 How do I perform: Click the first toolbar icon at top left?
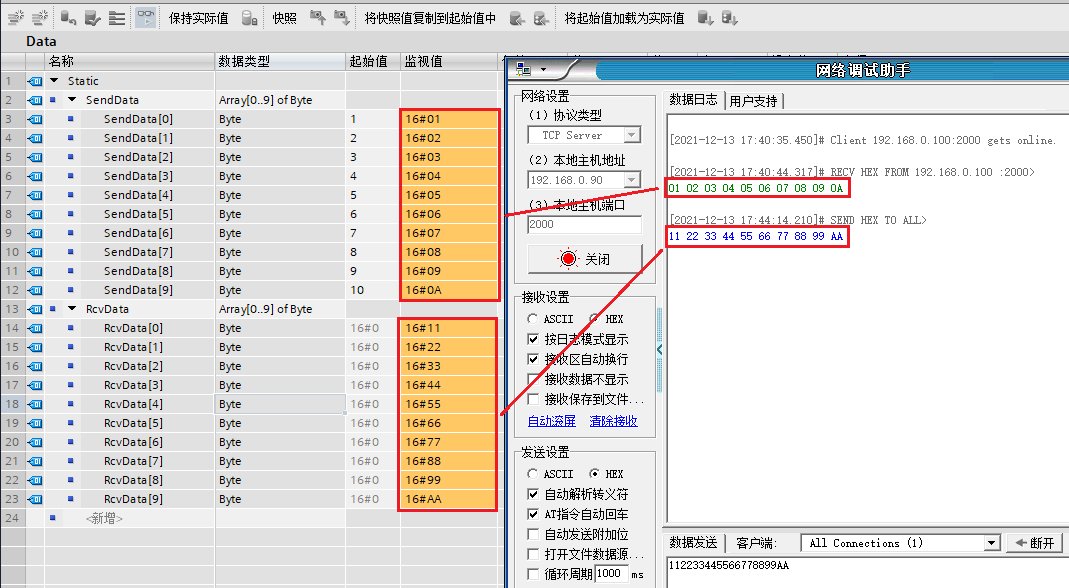pyautogui.click(x=16, y=18)
